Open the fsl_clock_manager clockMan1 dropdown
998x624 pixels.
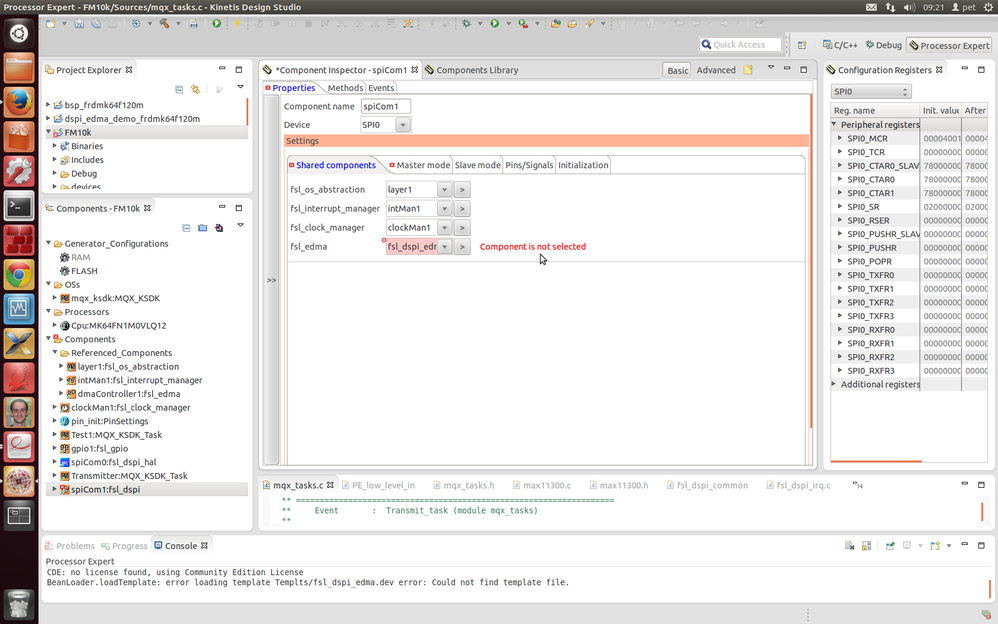444,227
